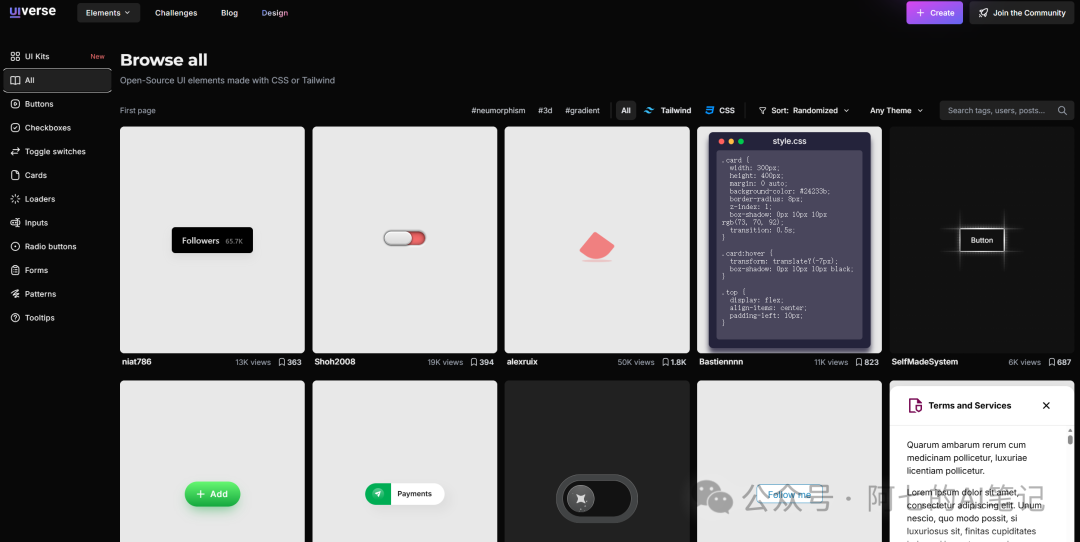This screenshot has width=1080, height=542.
Task: Open Toggle switches category
Action: point(57,152)
